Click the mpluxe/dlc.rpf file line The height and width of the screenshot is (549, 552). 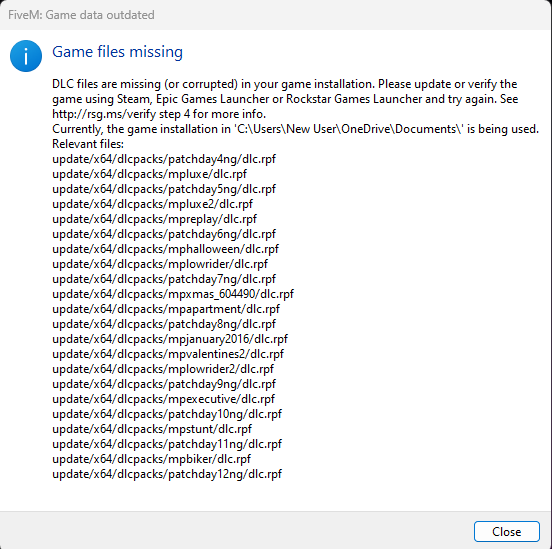click(x=150, y=174)
